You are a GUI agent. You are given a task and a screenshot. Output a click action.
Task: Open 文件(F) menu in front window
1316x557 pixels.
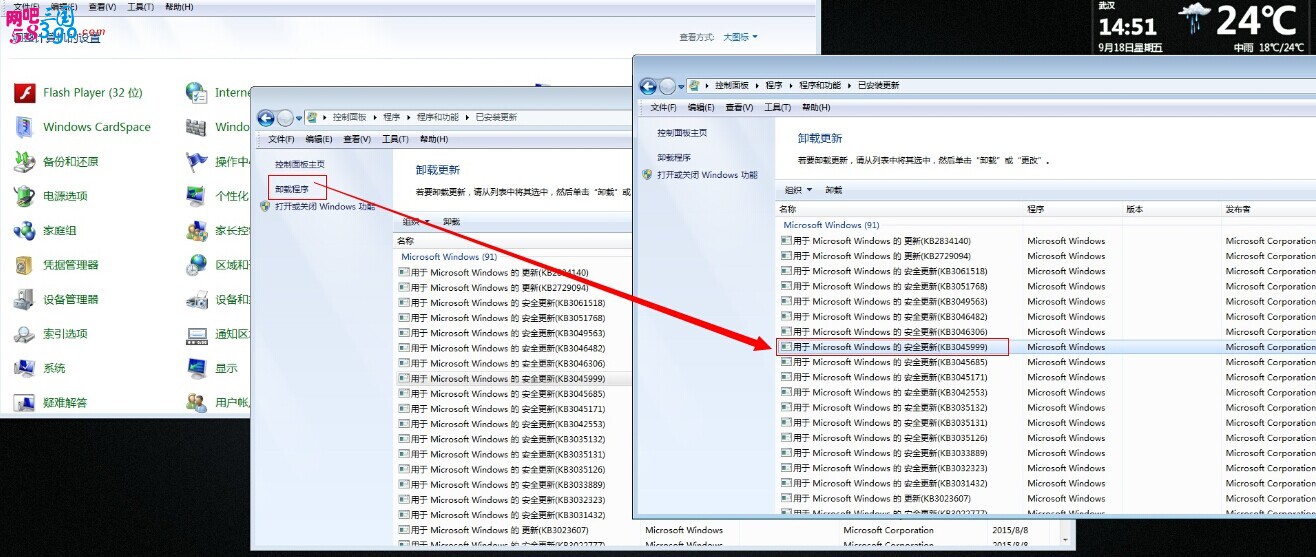[x=663, y=108]
